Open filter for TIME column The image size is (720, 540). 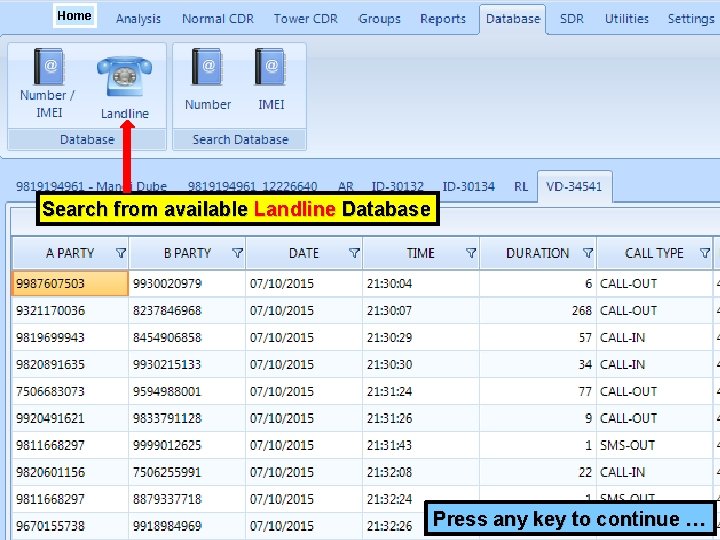(x=471, y=253)
